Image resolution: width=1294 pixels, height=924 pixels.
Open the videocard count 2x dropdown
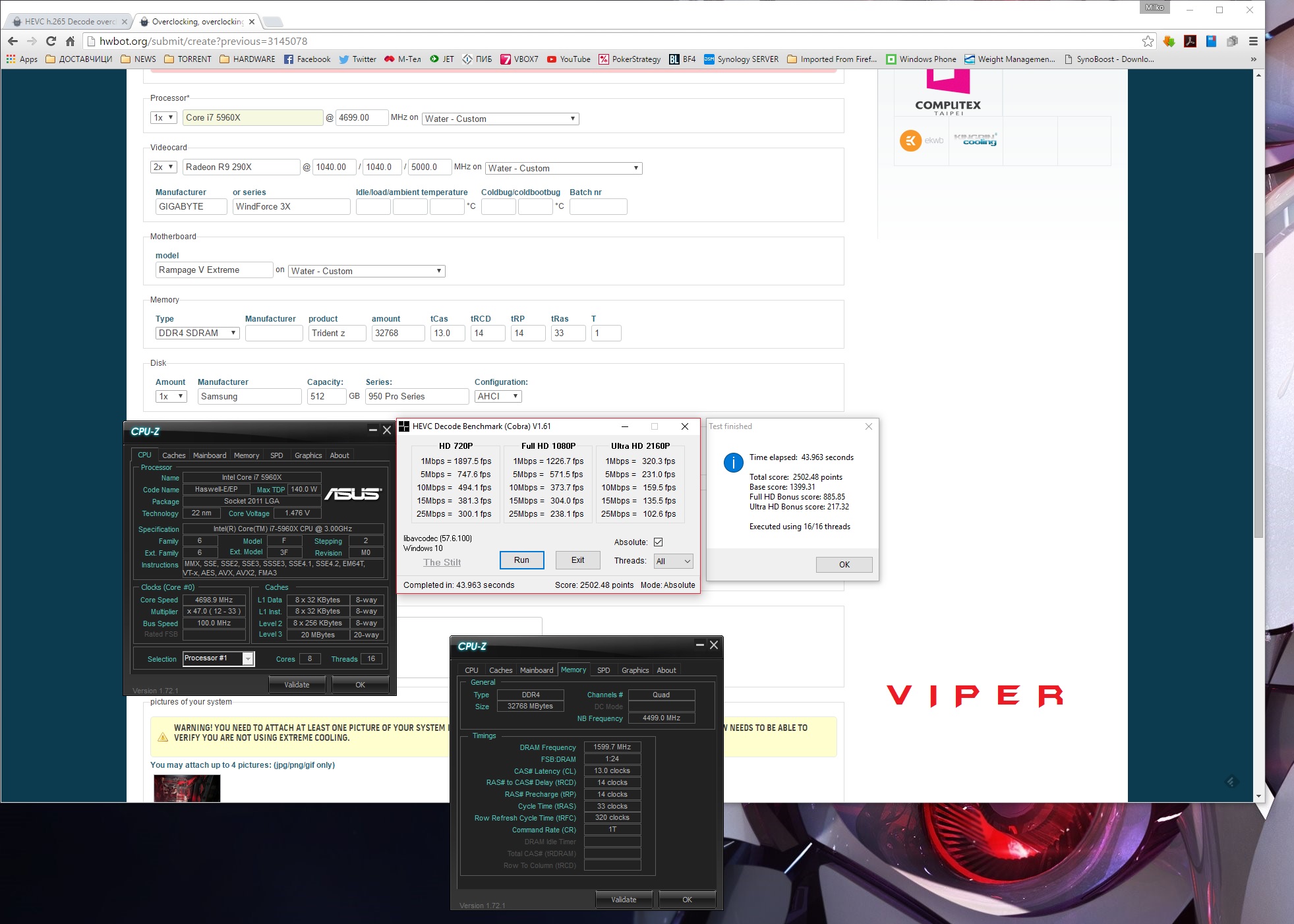point(163,167)
